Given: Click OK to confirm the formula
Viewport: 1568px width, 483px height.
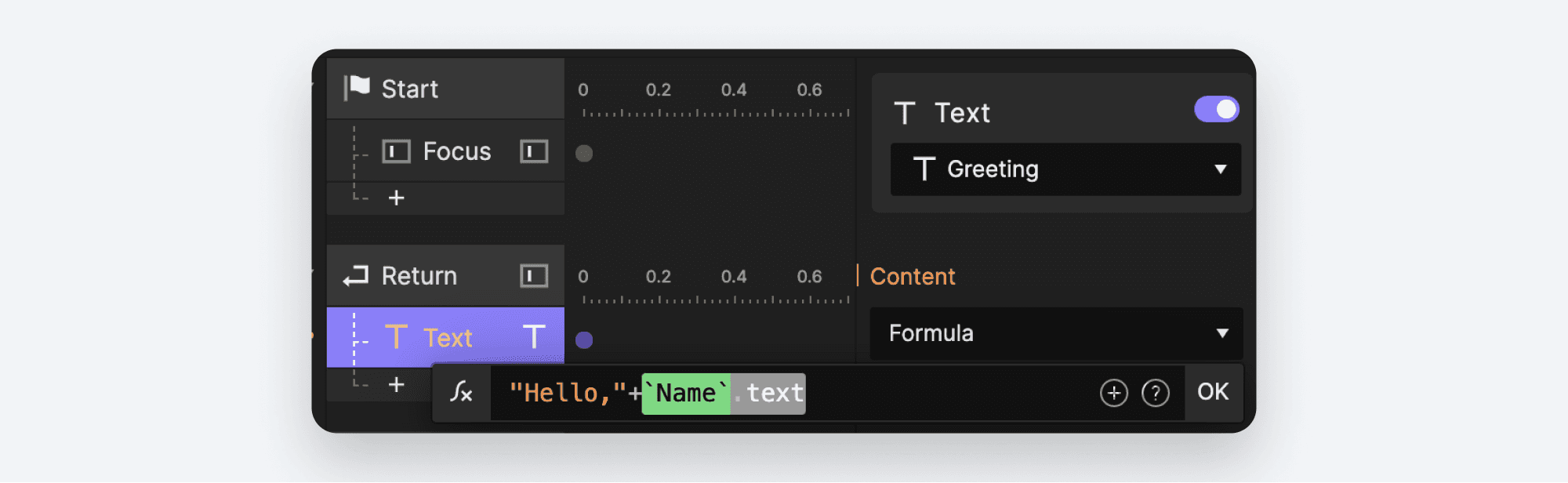Looking at the screenshot, I should click(x=1213, y=392).
